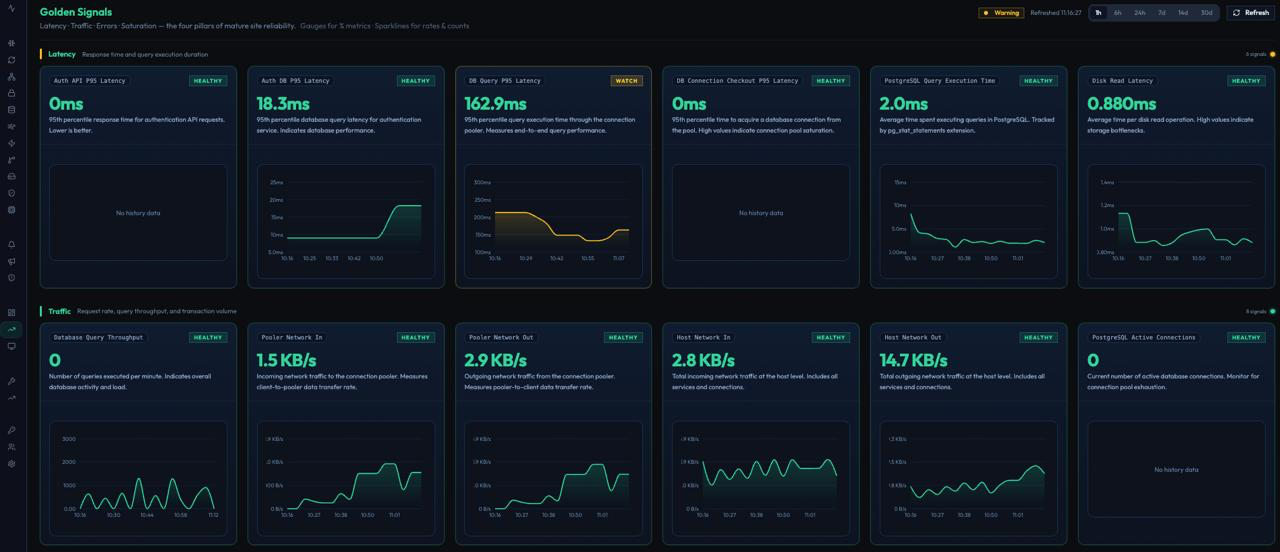Open the git branch sidebar icon

[x=12, y=160]
